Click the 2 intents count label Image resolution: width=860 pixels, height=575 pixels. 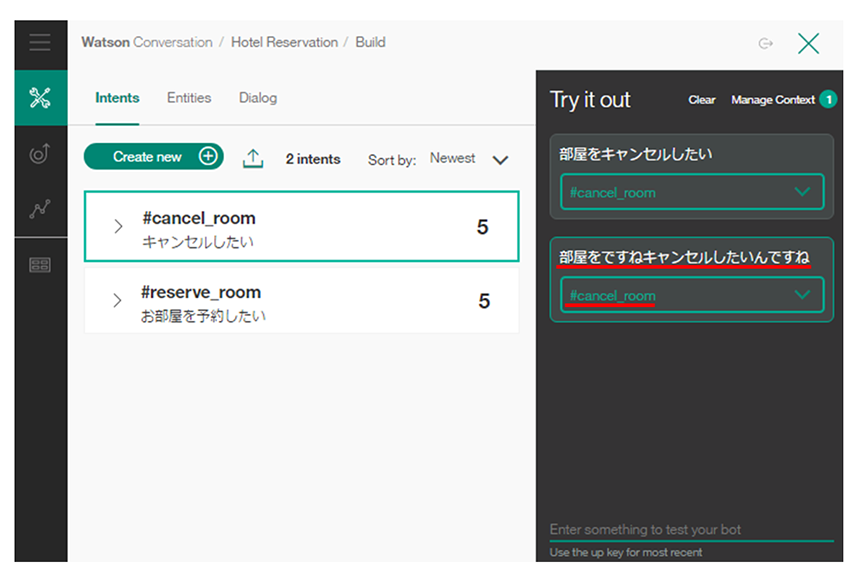pyautogui.click(x=313, y=159)
